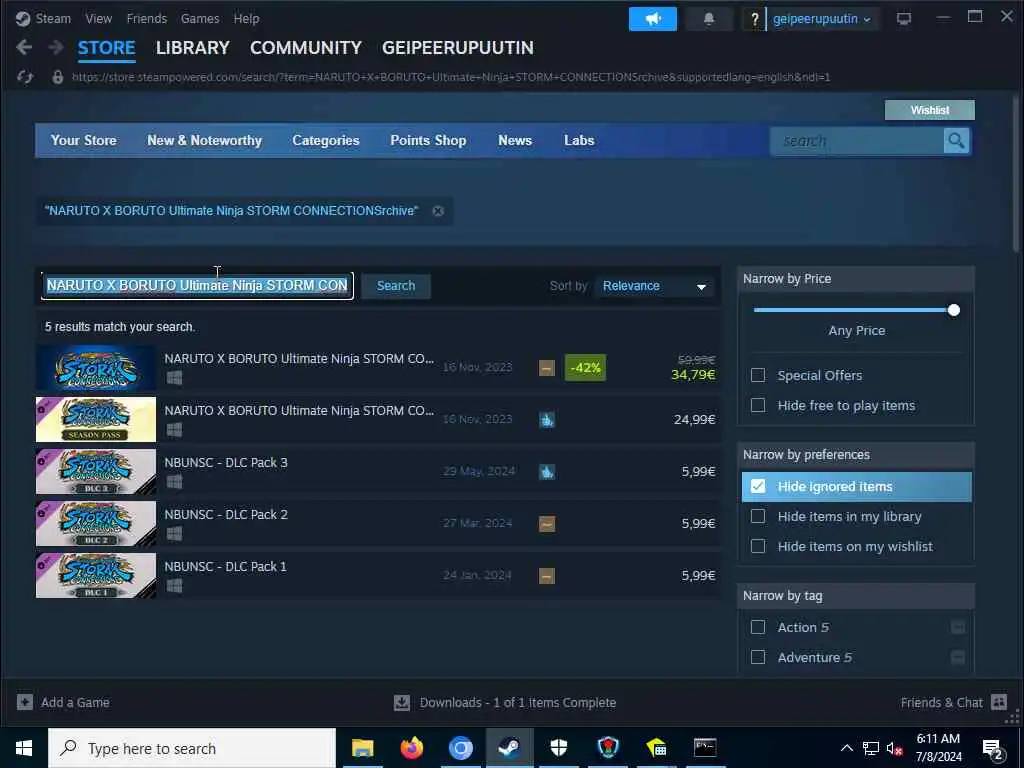This screenshot has height=768, width=1024.
Task: Open the Categories menu
Action: (326, 140)
